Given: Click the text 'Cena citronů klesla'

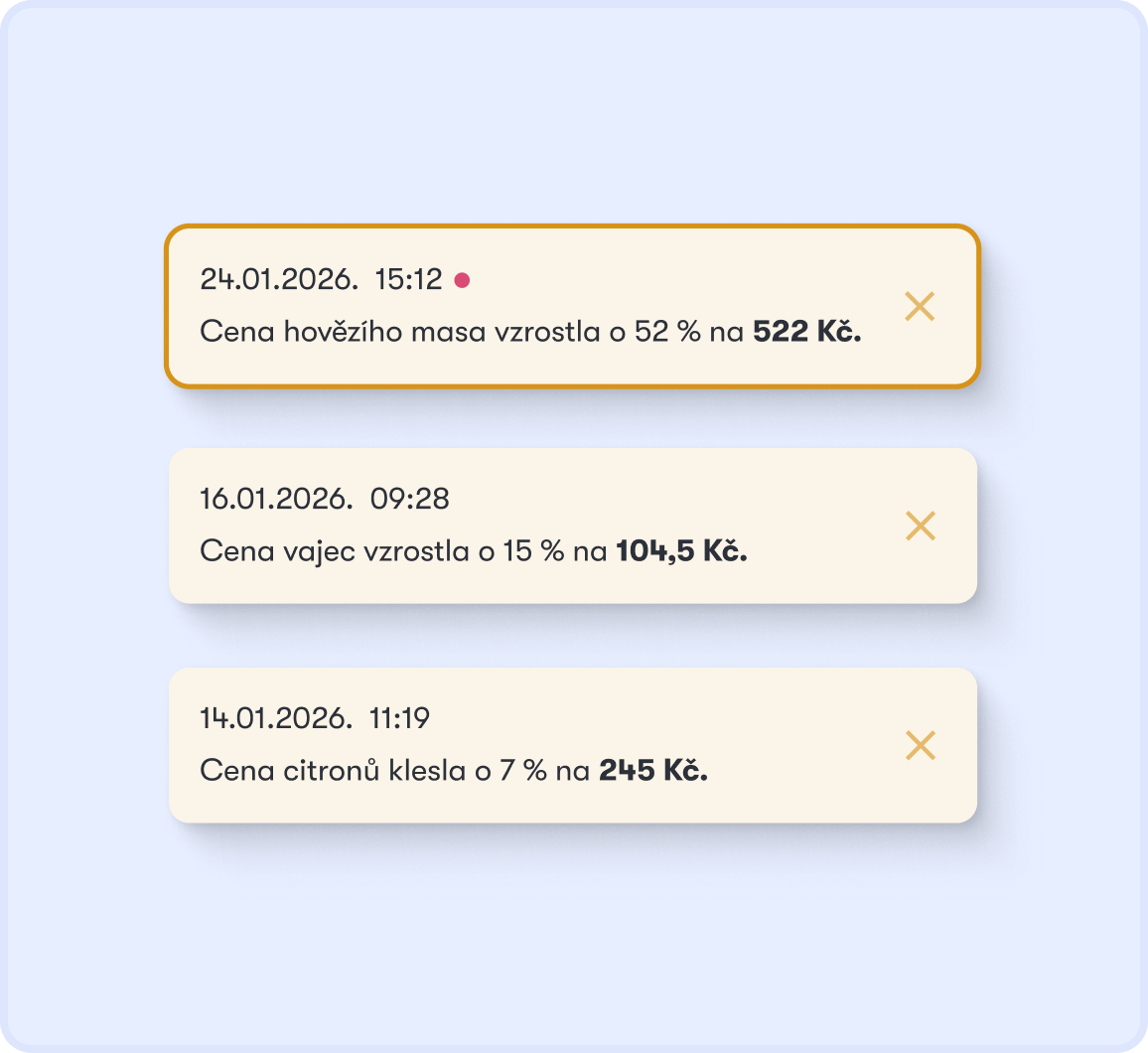Looking at the screenshot, I should [333, 770].
